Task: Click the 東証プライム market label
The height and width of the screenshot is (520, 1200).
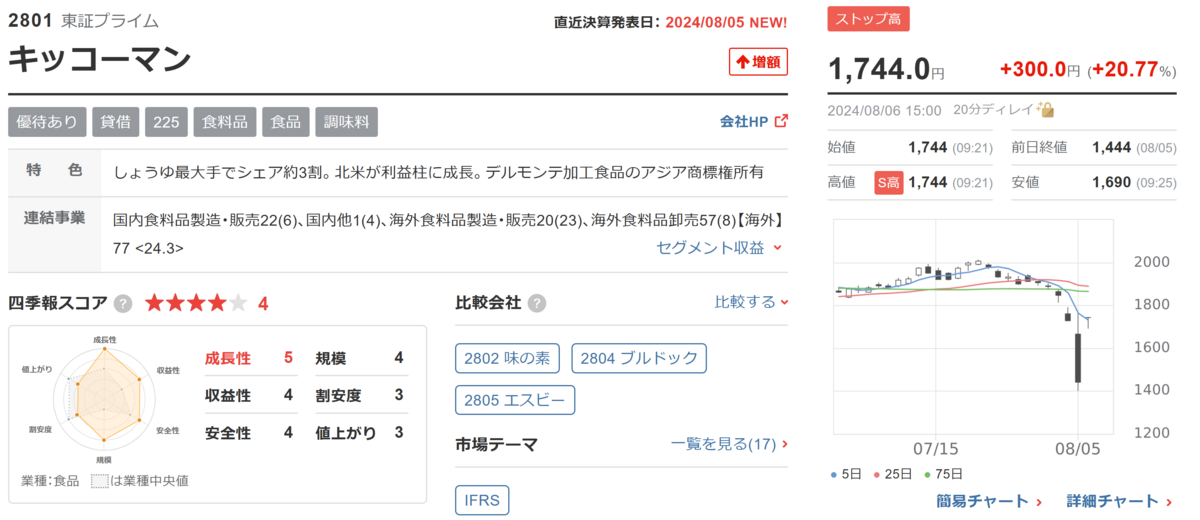Action: pyautogui.click(x=110, y=20)
